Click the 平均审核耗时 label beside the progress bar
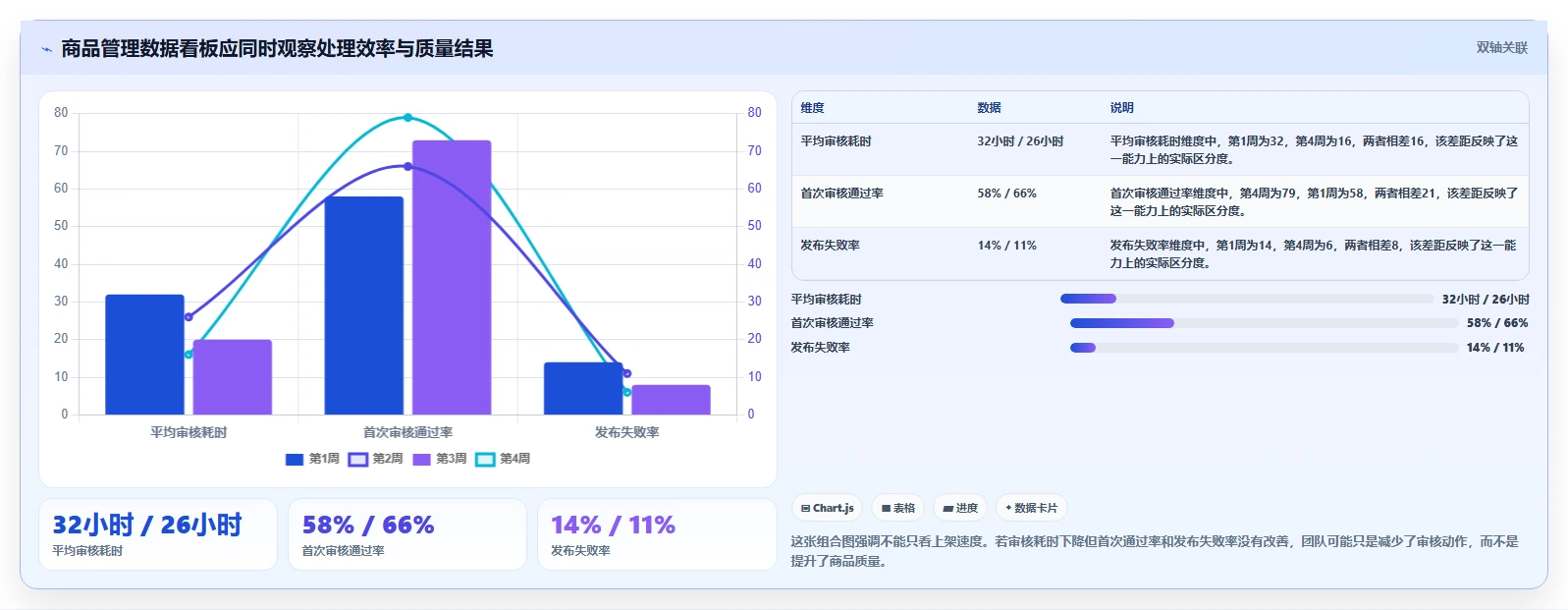This screenshot has width=1568, height=610. [827, 300]
